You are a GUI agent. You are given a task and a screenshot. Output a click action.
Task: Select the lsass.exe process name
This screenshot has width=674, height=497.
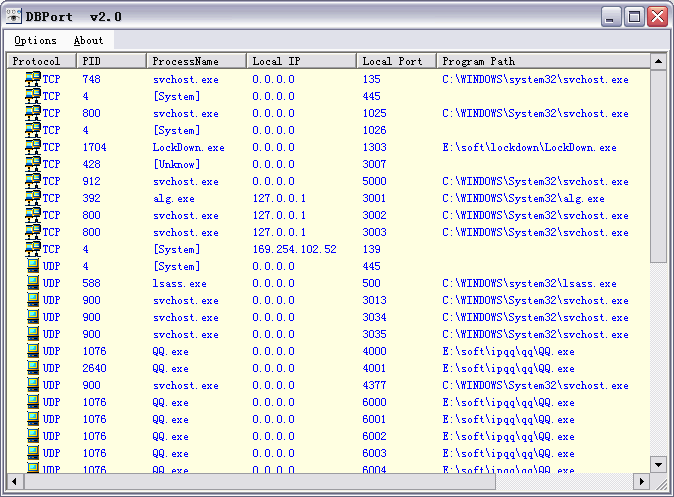(x=179, y=284)
